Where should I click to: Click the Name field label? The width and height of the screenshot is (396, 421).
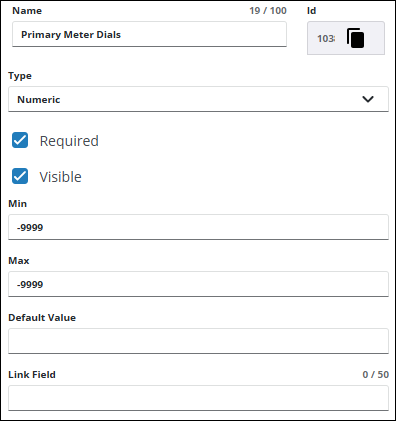(x=27, y=11)
